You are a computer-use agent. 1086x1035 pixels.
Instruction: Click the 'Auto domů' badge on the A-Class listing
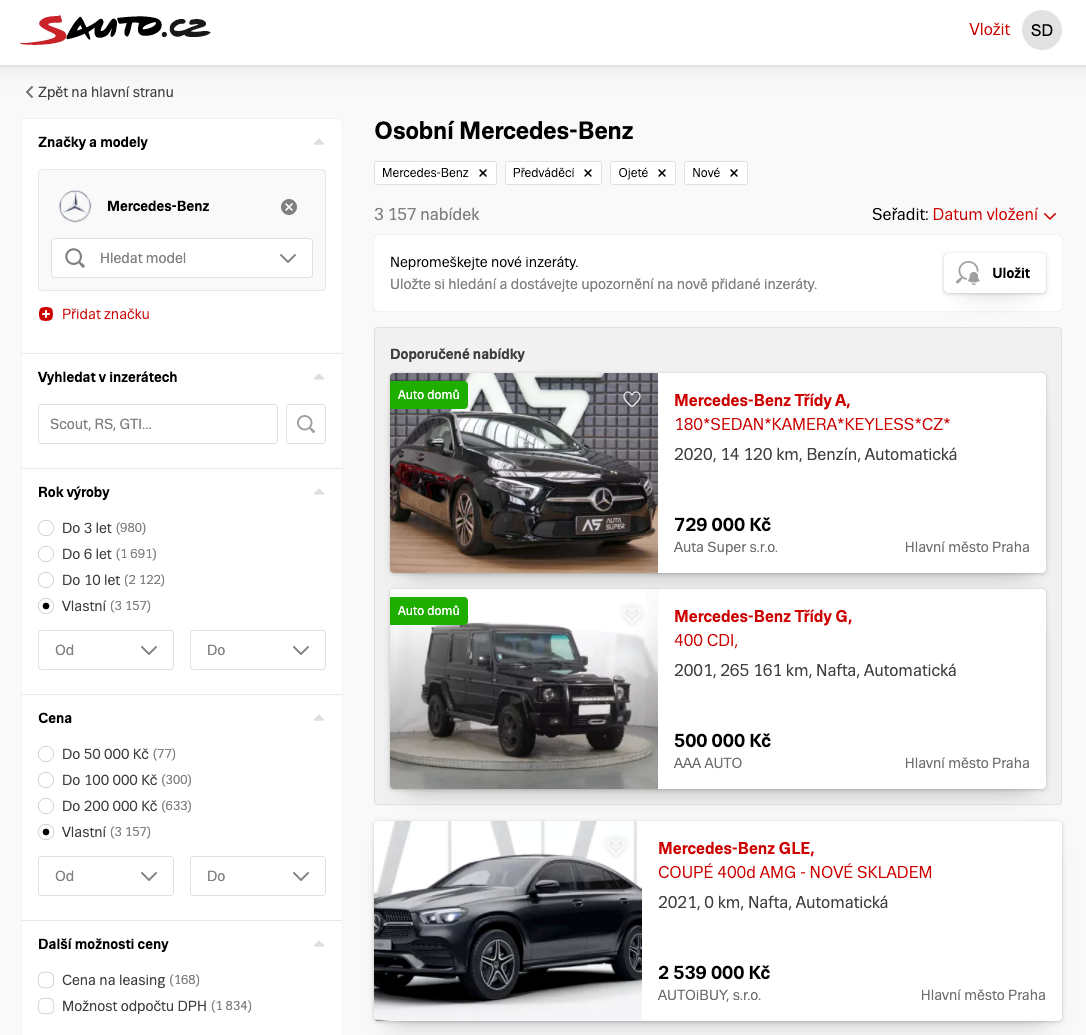(x=429, y=395)
